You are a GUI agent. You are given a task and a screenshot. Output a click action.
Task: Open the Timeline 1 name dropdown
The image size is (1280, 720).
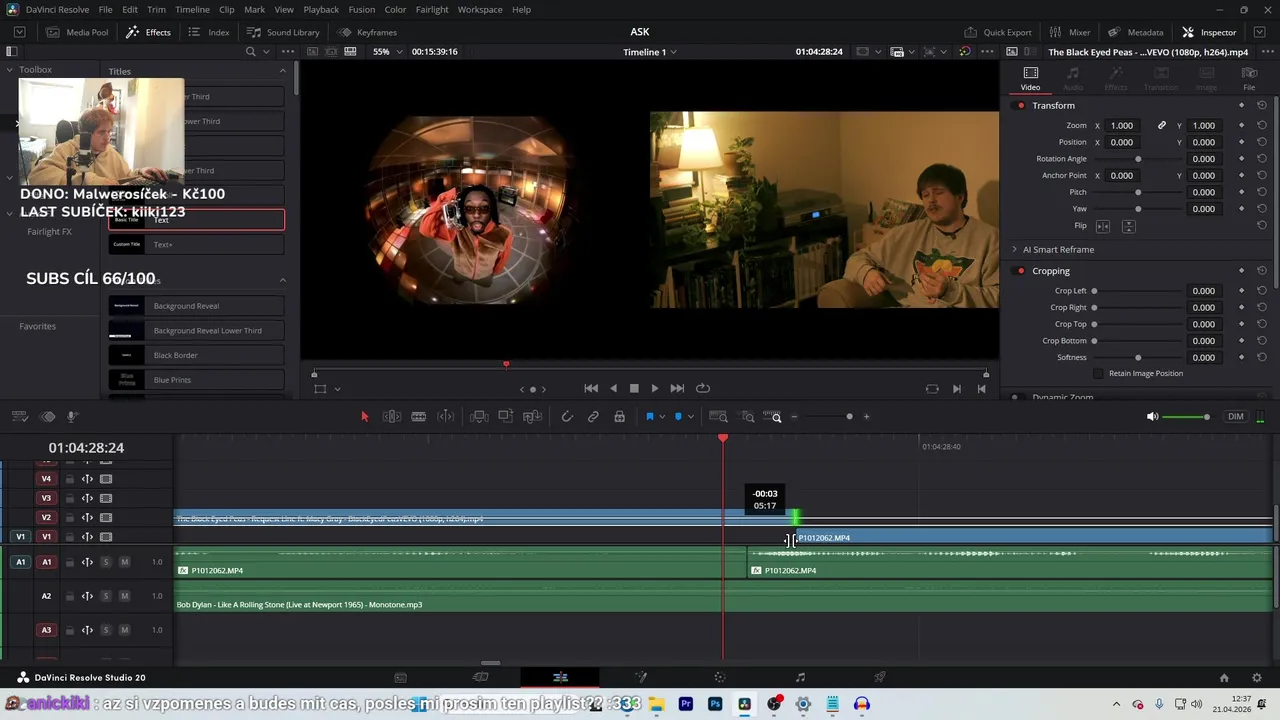point(650,52)
